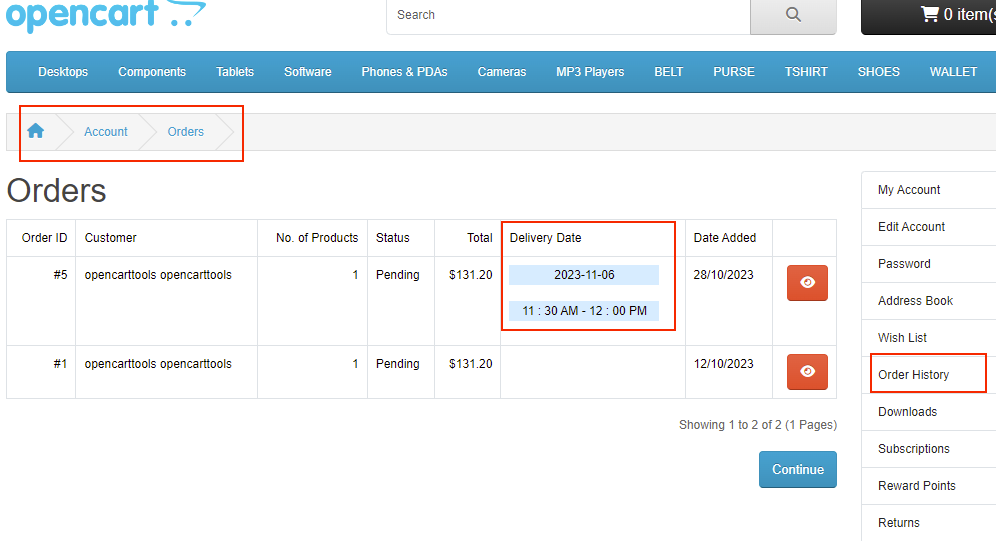Go to the Software category
The image size is (996, 541).
[307, 72]
